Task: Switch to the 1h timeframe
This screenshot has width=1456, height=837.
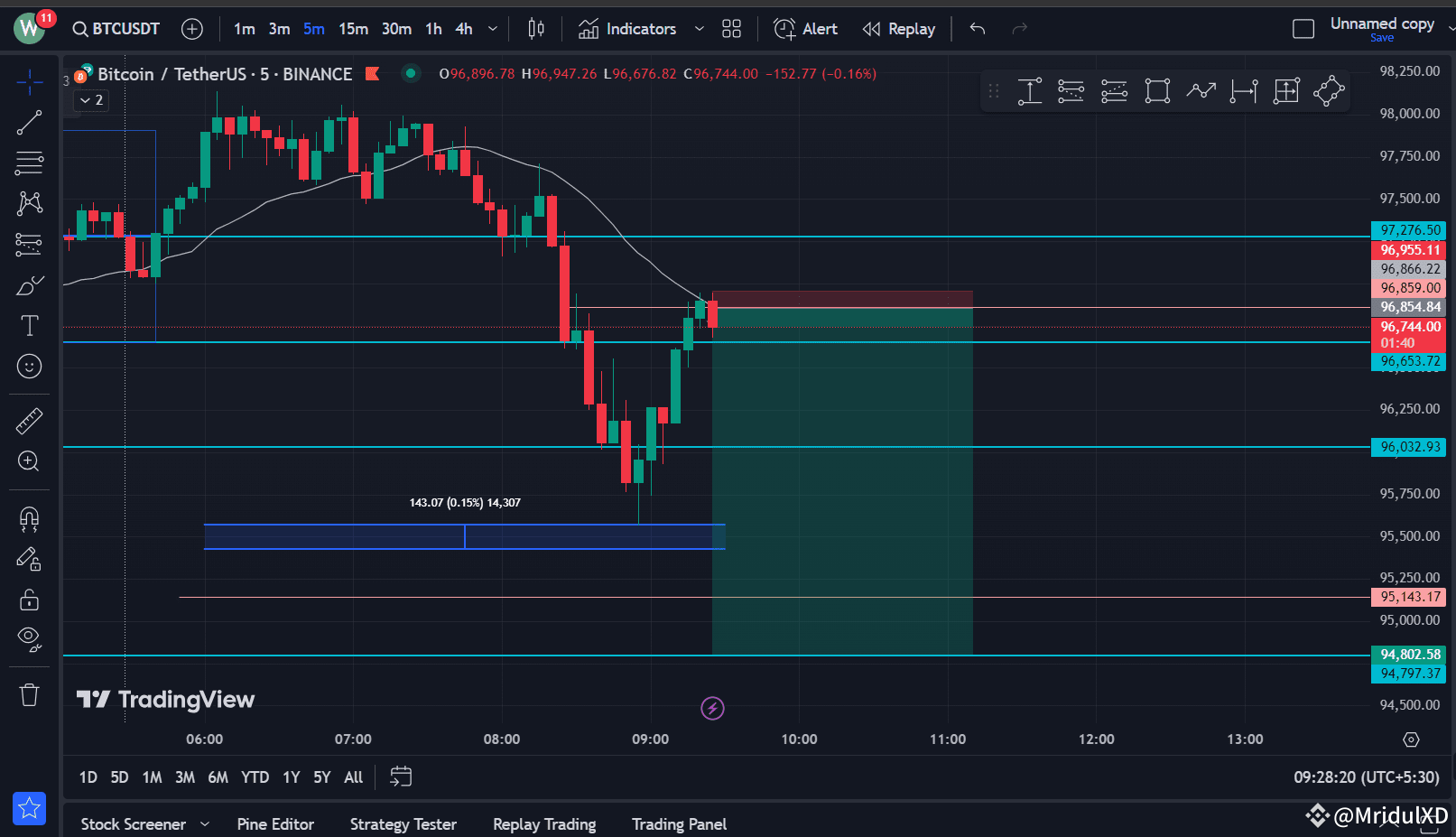Action: coord(434,29)
